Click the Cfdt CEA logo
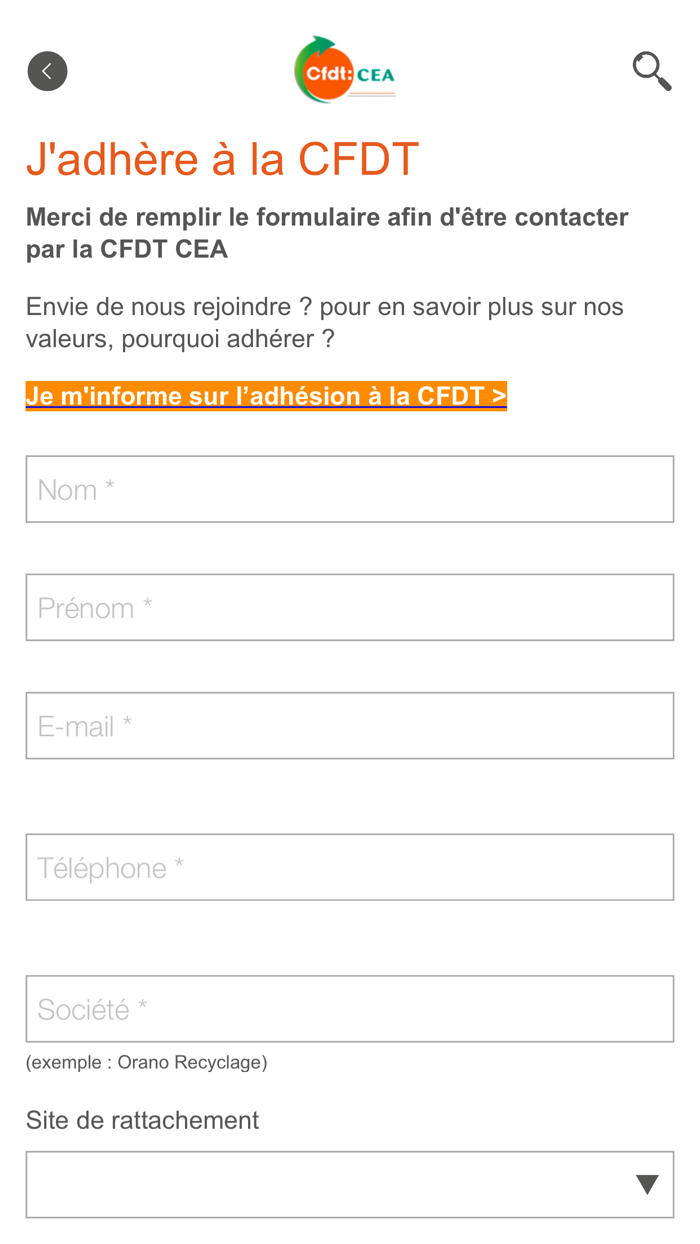The height and width of the screenshot is (1244, 700). pyautogui.click(x=344, y=71)
